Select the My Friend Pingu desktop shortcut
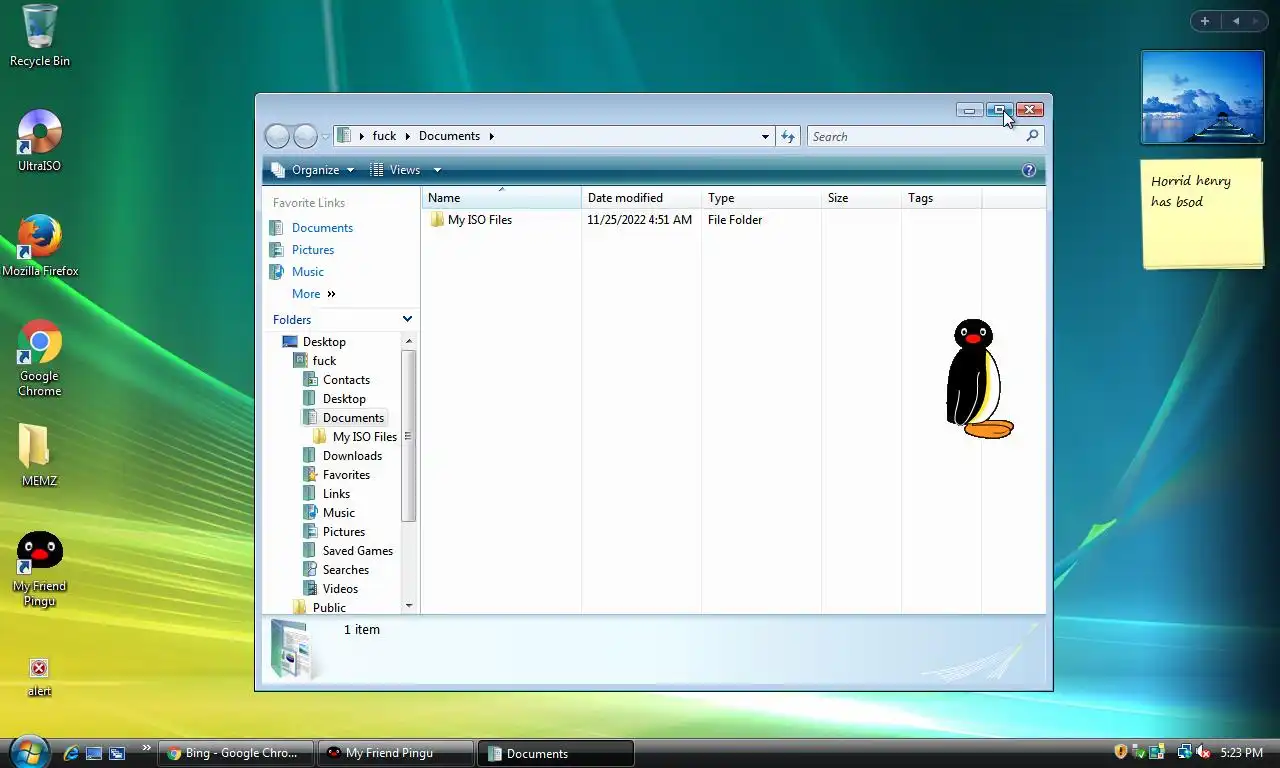The image size is (1280, 768). tap(40, 569)
